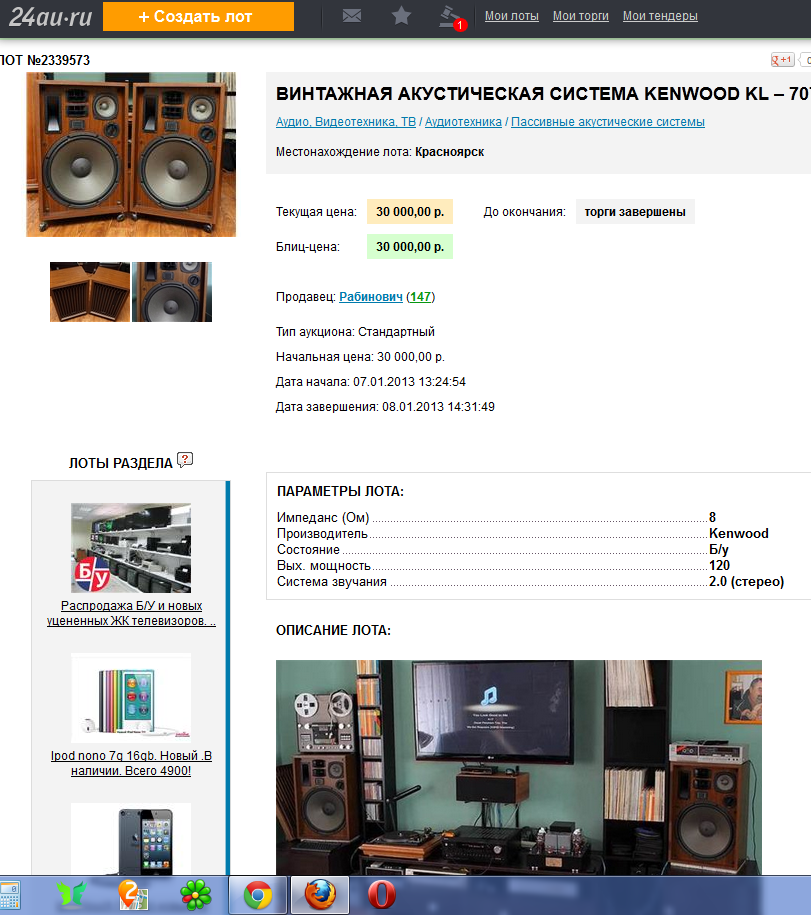Click location value Красноярск
Image resolution: width=811 pixels, height=915 pixels.
449,152
